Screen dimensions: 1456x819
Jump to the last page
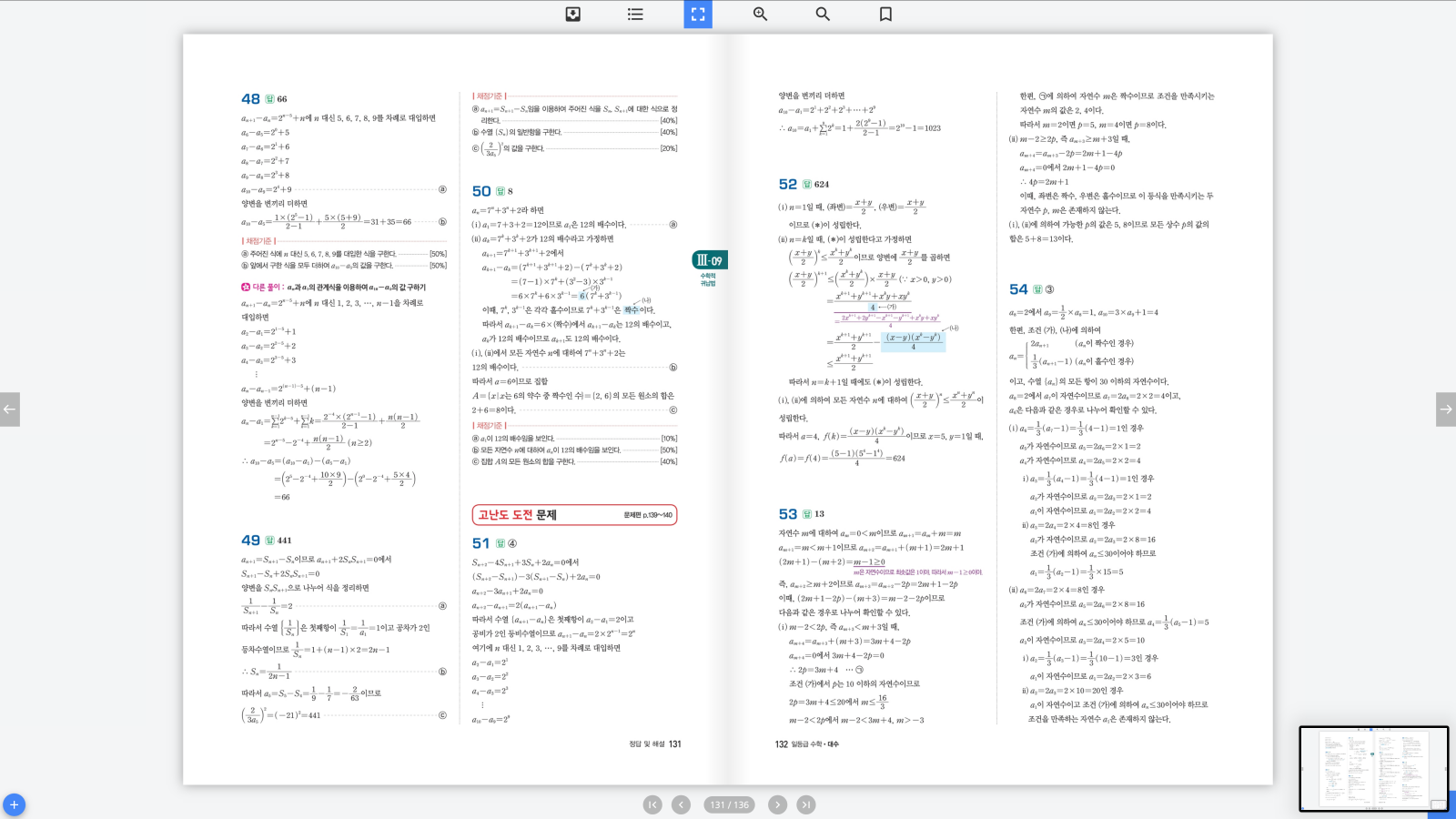[806, 804]
